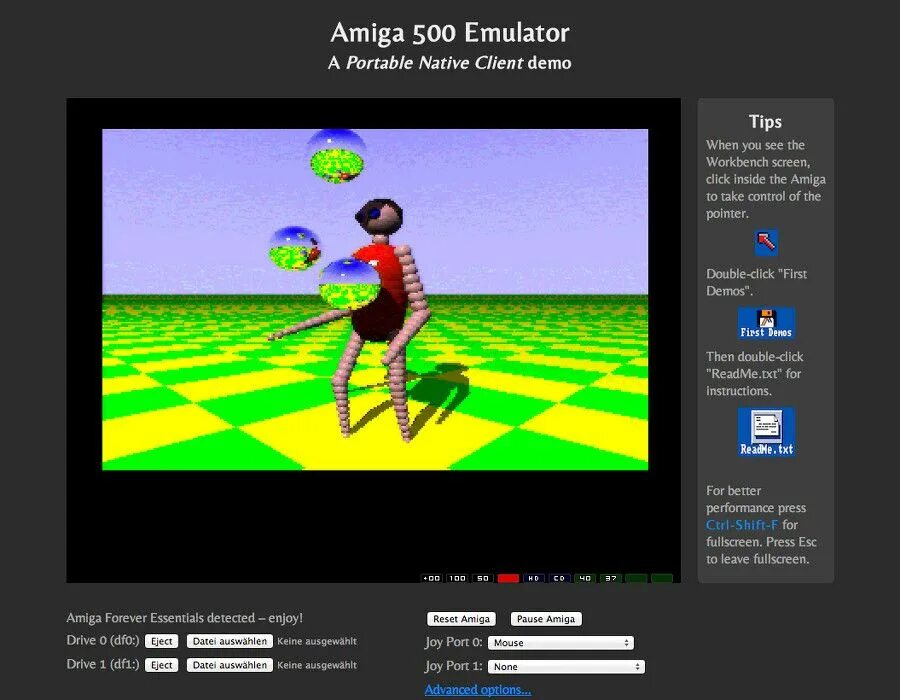Click the Reset Amiga button
The height and width of the screenshot is (700, 900).
pyautogui.click(x=461, y=619)
